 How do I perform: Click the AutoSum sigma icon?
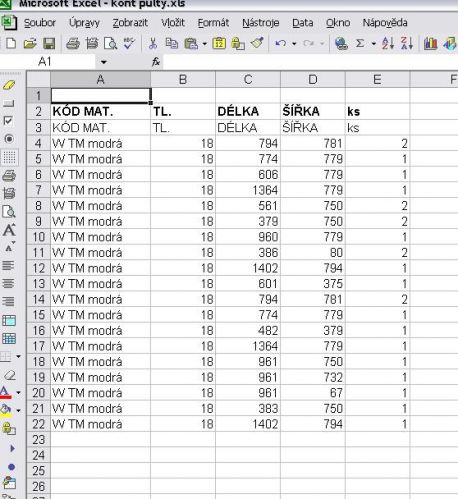click(360, 43)
